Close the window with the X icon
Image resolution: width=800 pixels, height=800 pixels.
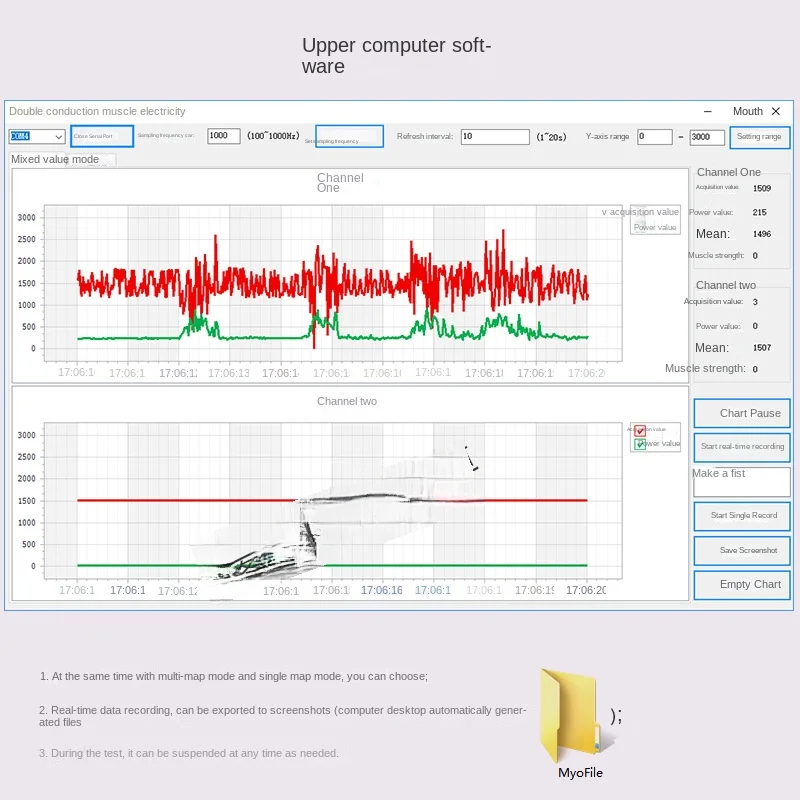[x=776, y=111]
